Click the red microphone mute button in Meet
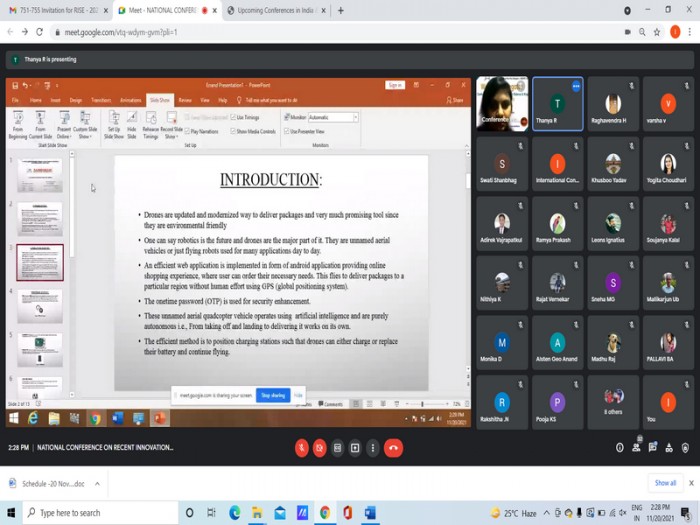Screen dimensions: 700x525 [x=301, y=448]
